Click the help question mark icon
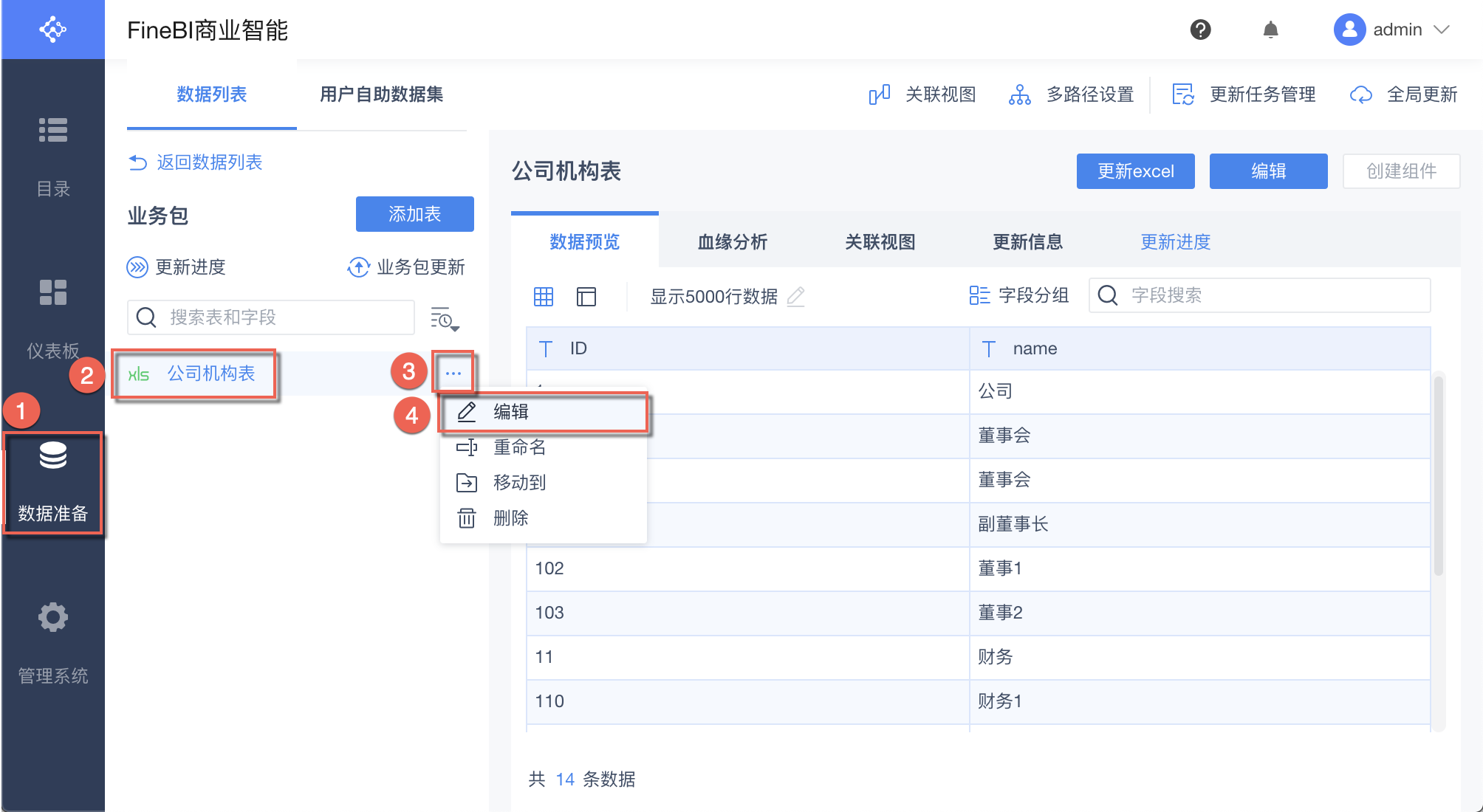1483x812 pixels. (1200, 30)
